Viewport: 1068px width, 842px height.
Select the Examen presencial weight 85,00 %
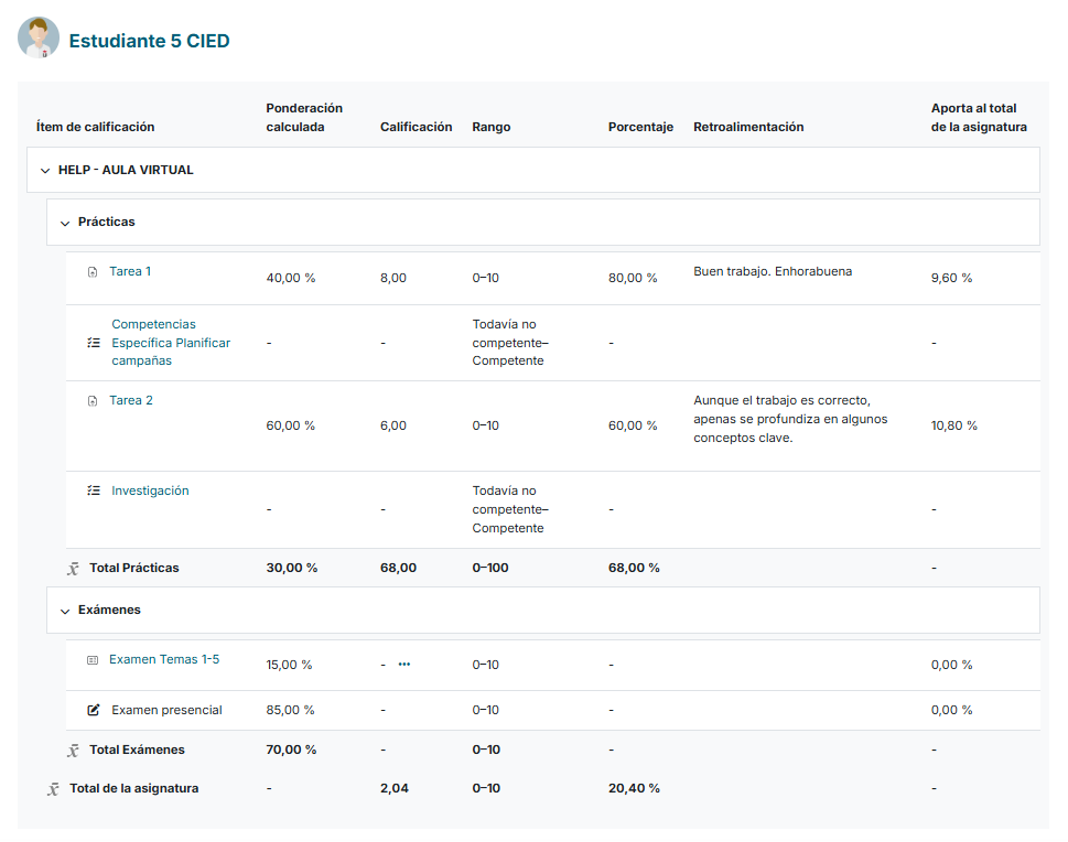[290, 710]
